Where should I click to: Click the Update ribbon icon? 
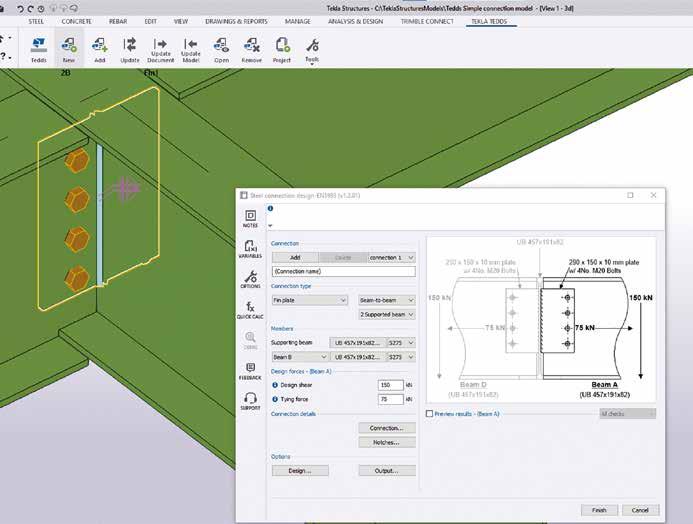point(129,49)
